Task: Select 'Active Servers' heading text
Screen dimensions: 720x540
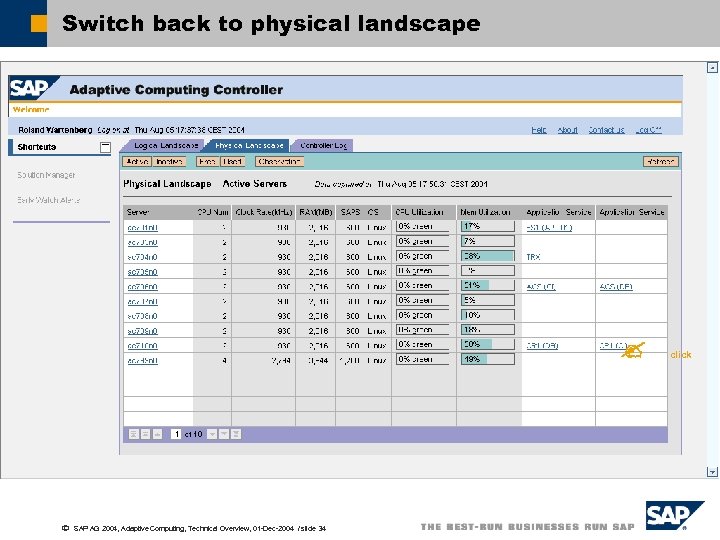Action: tap(255, 184)
